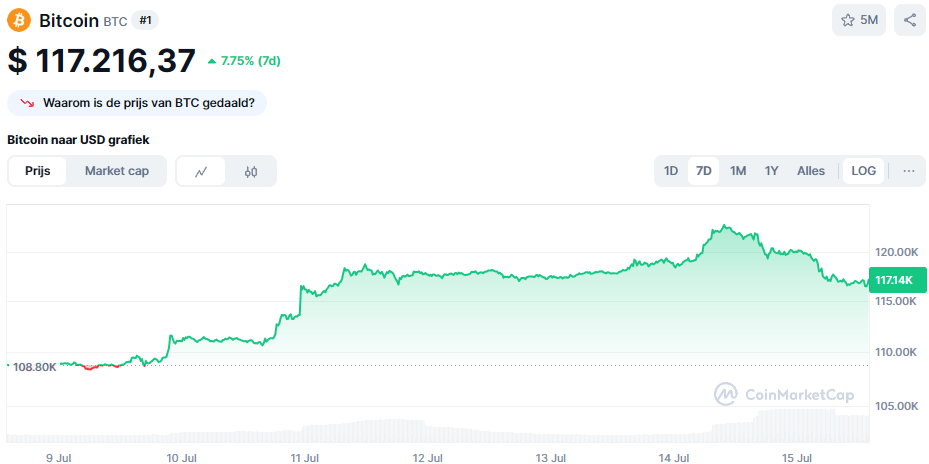Set chart range to 7D
The image size is (929, 464).
pos(703,171)
